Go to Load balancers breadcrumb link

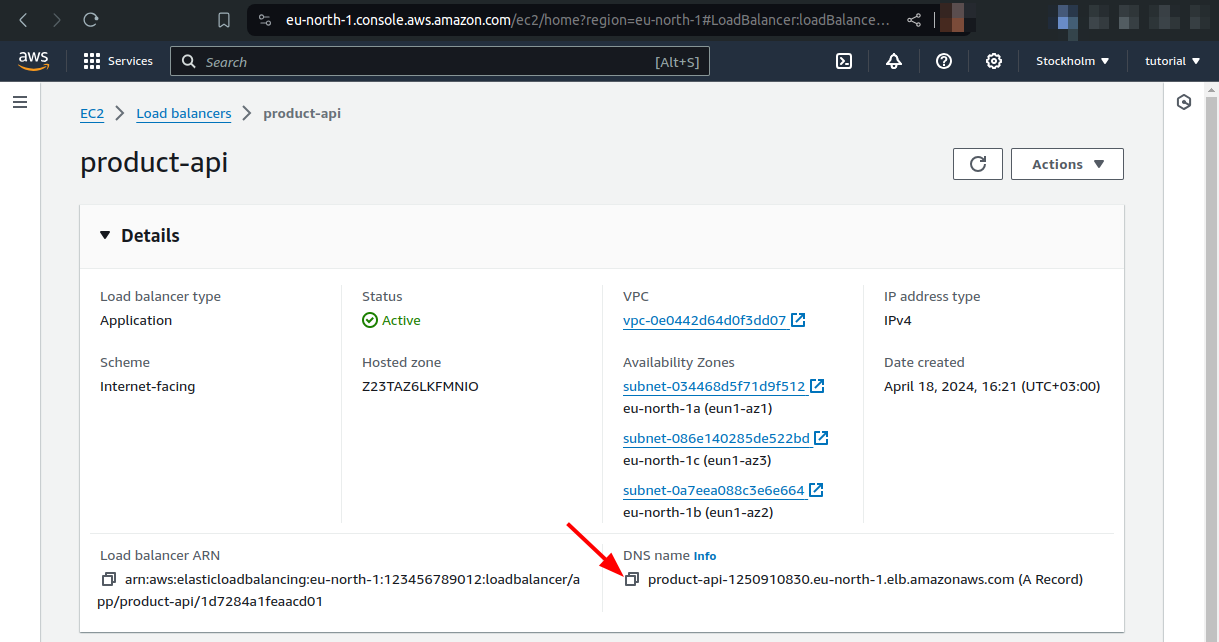click(x=184, y=113)
